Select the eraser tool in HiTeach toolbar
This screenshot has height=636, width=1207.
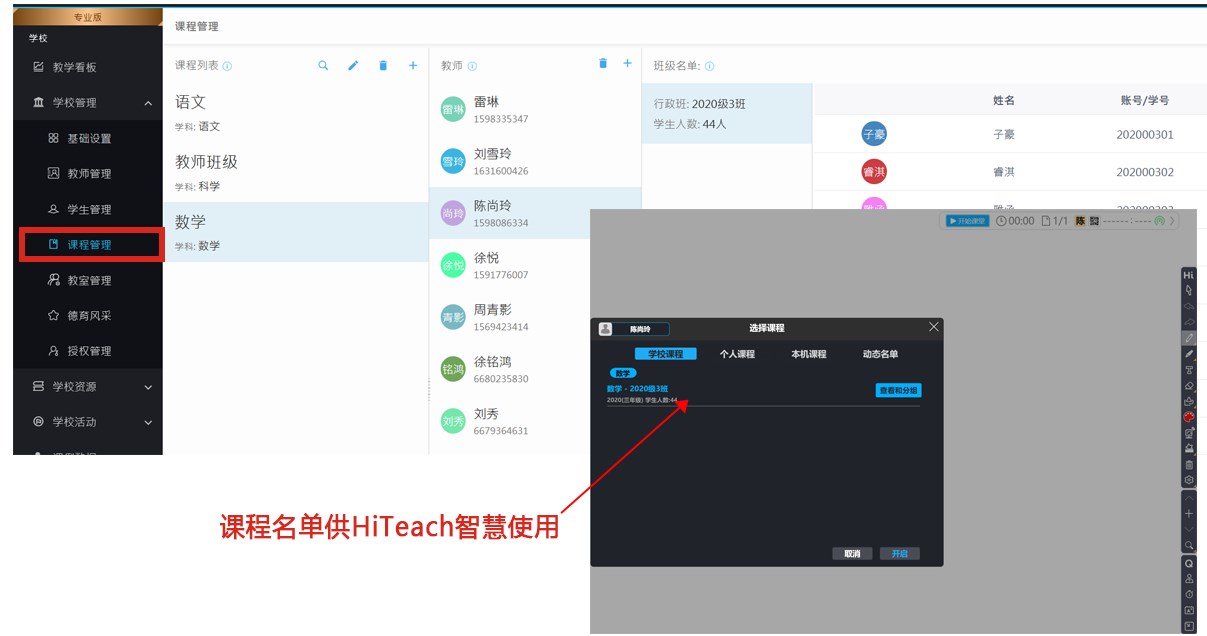1189,385
